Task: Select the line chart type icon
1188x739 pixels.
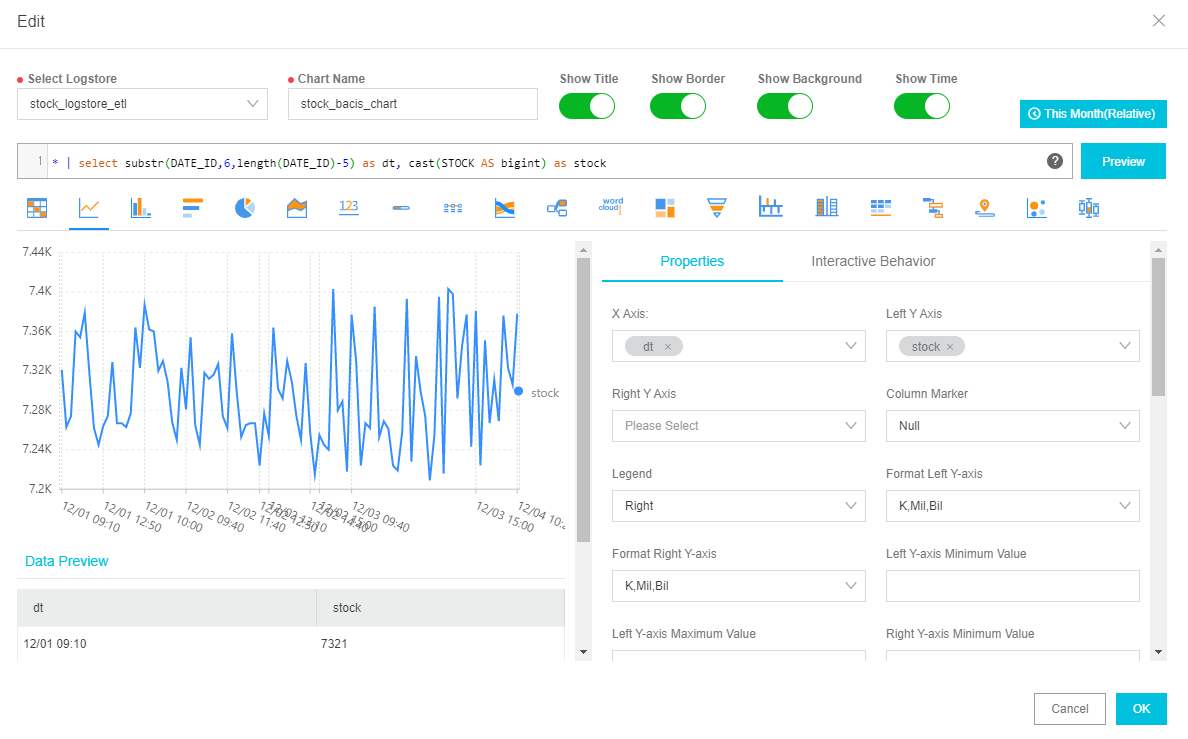Action: (89, 208)
